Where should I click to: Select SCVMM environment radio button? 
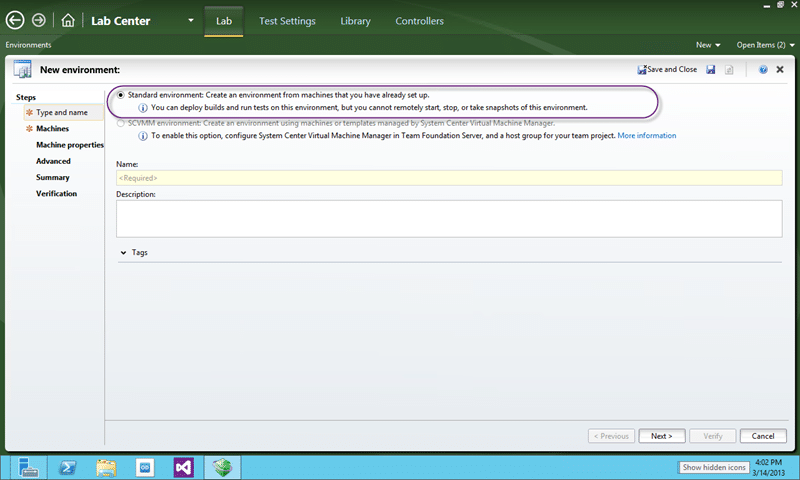121,123
